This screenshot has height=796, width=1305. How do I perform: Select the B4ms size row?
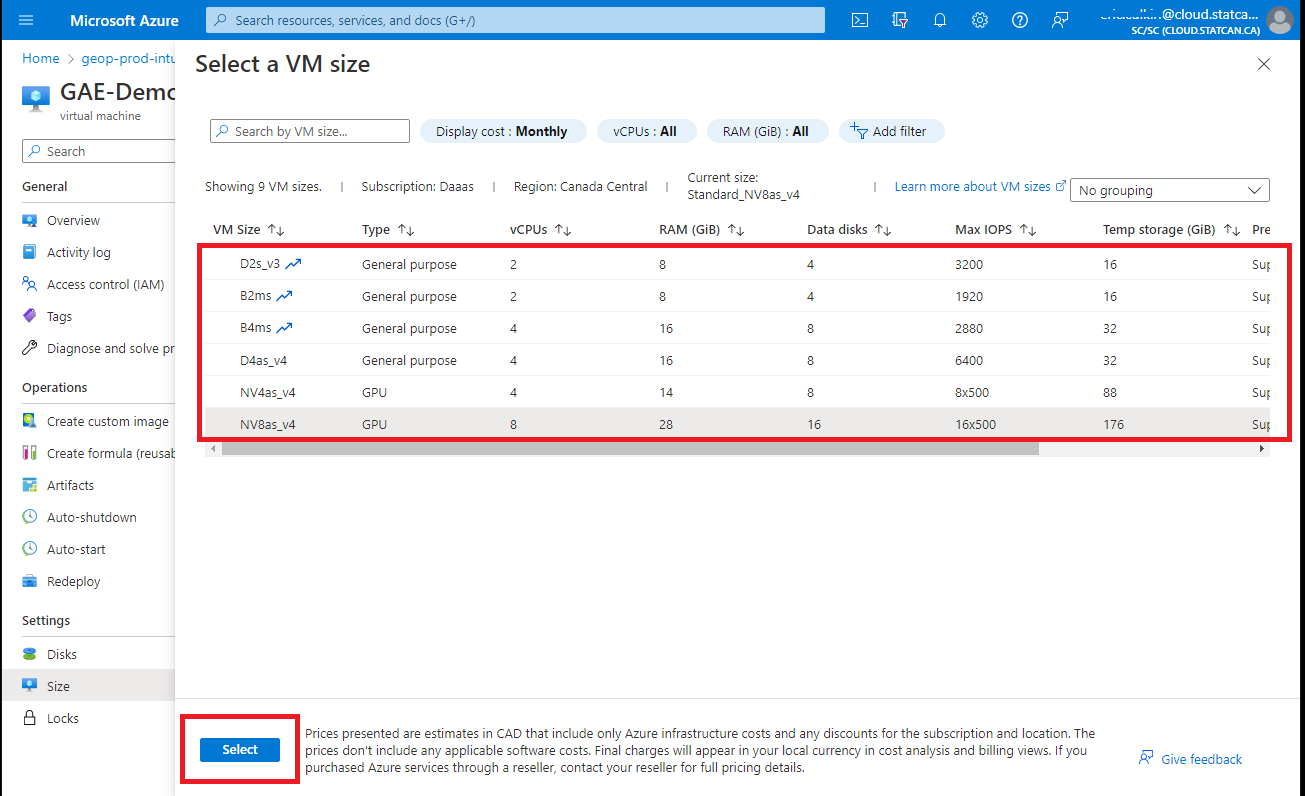coord(737,328)
